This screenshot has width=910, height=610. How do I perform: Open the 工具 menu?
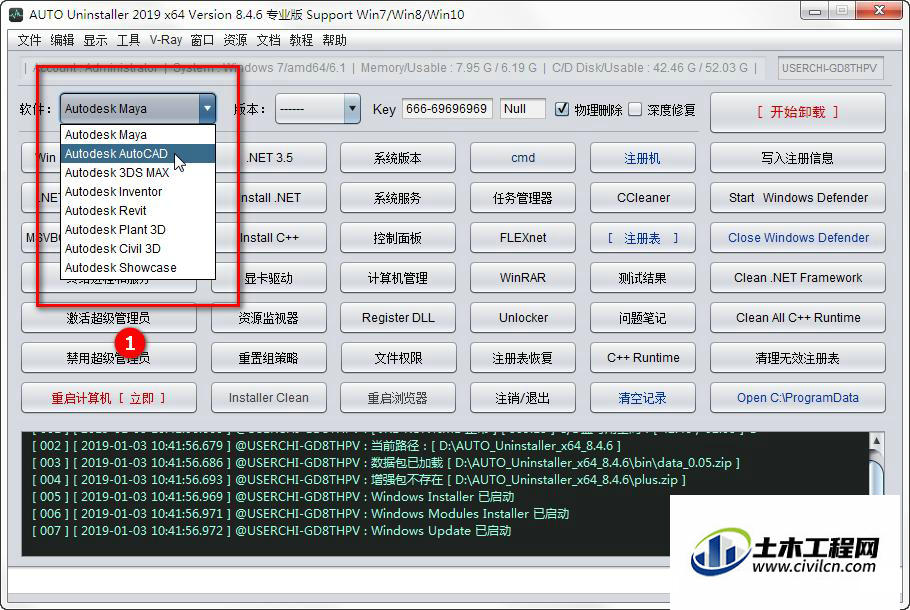(128, 40)
